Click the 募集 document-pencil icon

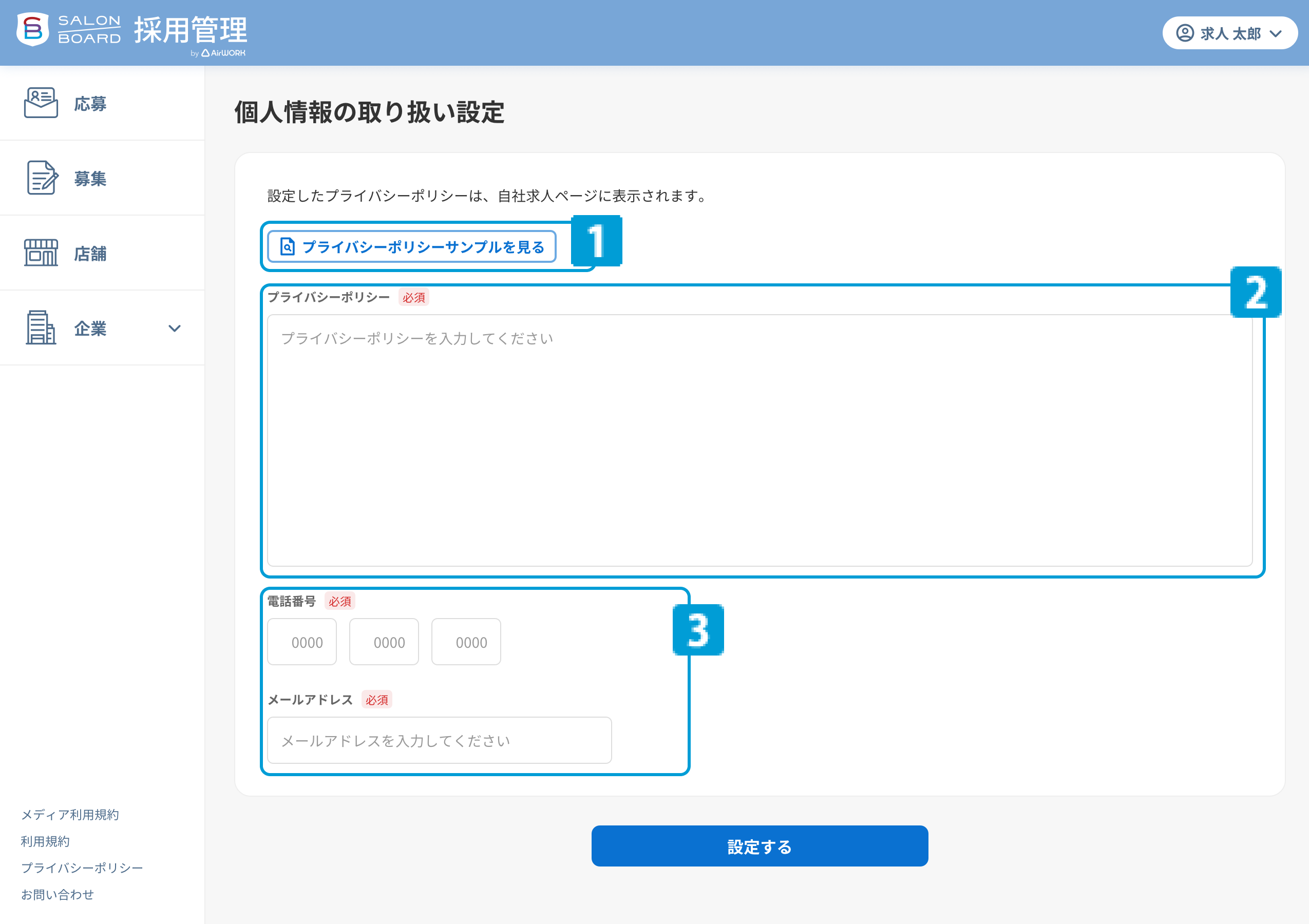click(x=42, y=178)
